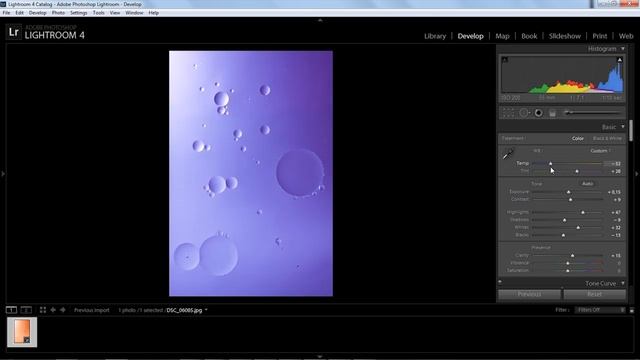The height and width of the screenshot is (360, 640).
Task: Show the left panel group
Action: click(3, 174)
